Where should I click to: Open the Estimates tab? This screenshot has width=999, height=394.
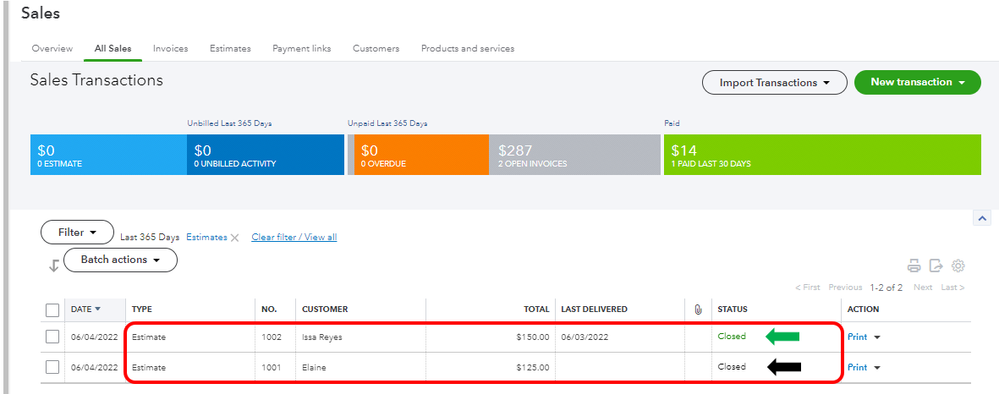(230, 48)
